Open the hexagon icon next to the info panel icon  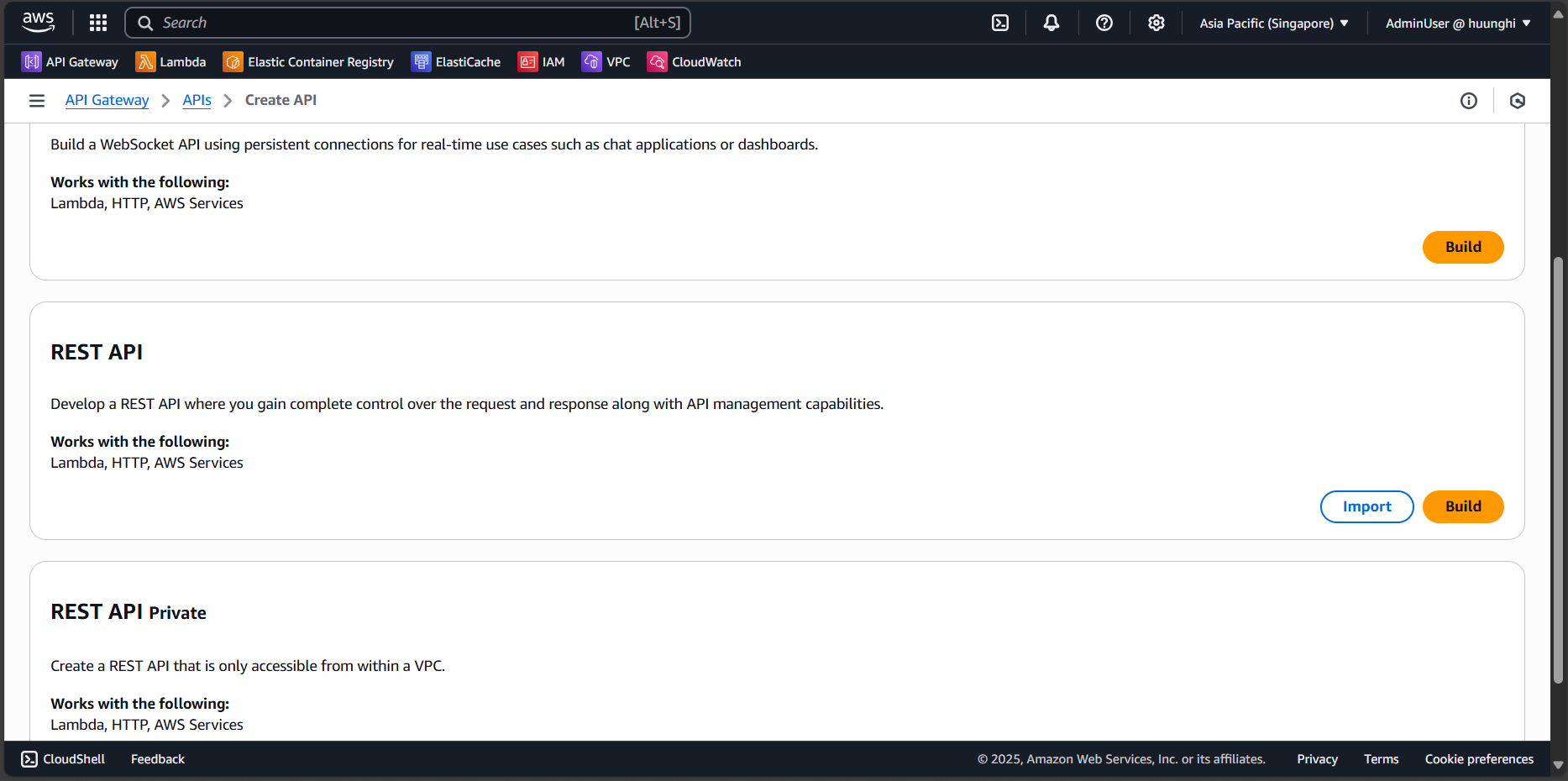1518,101
